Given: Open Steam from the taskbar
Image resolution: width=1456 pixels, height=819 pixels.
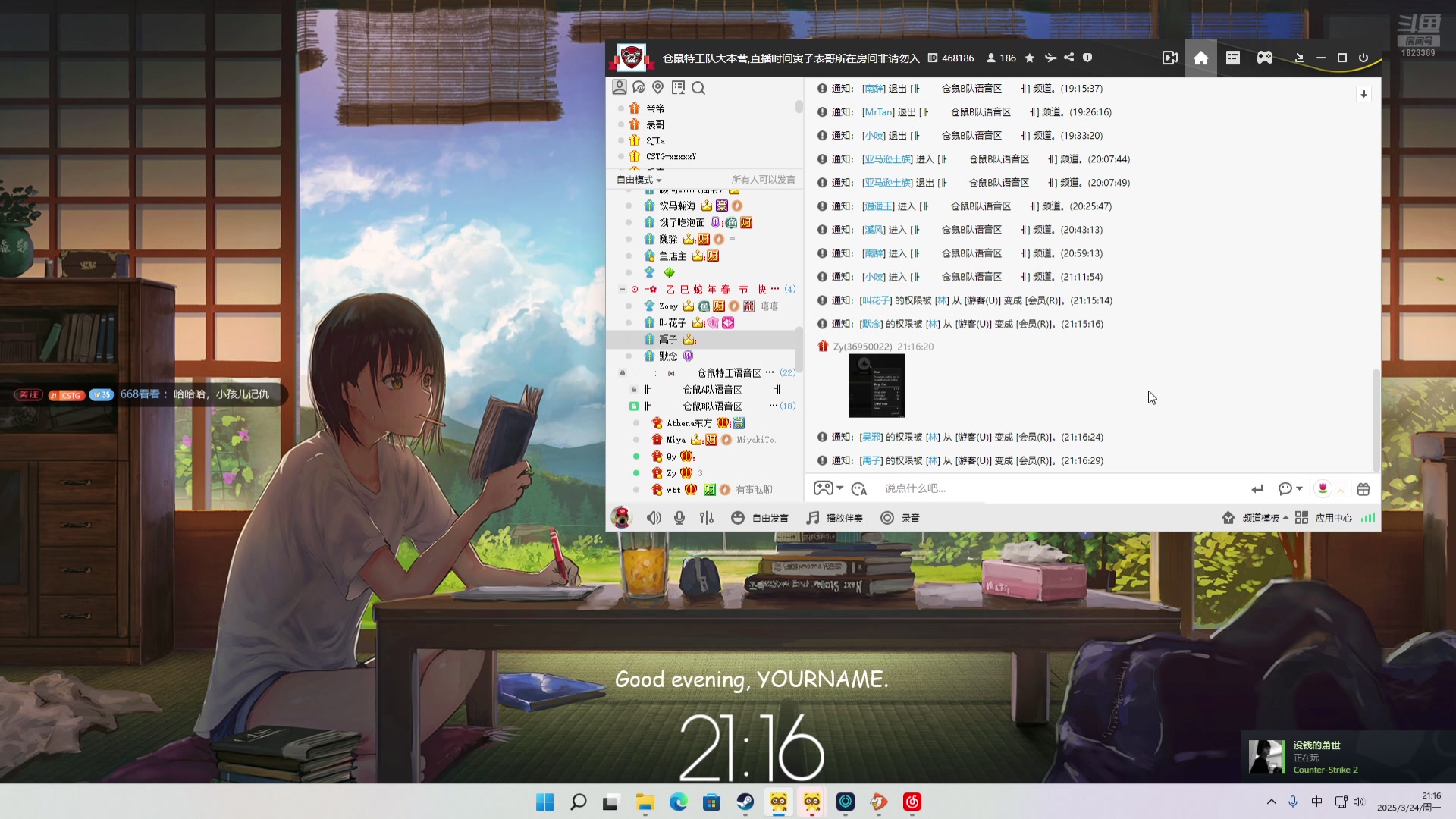Looking at the screenshot, I should pyautogui.click(x=745, y=802).
